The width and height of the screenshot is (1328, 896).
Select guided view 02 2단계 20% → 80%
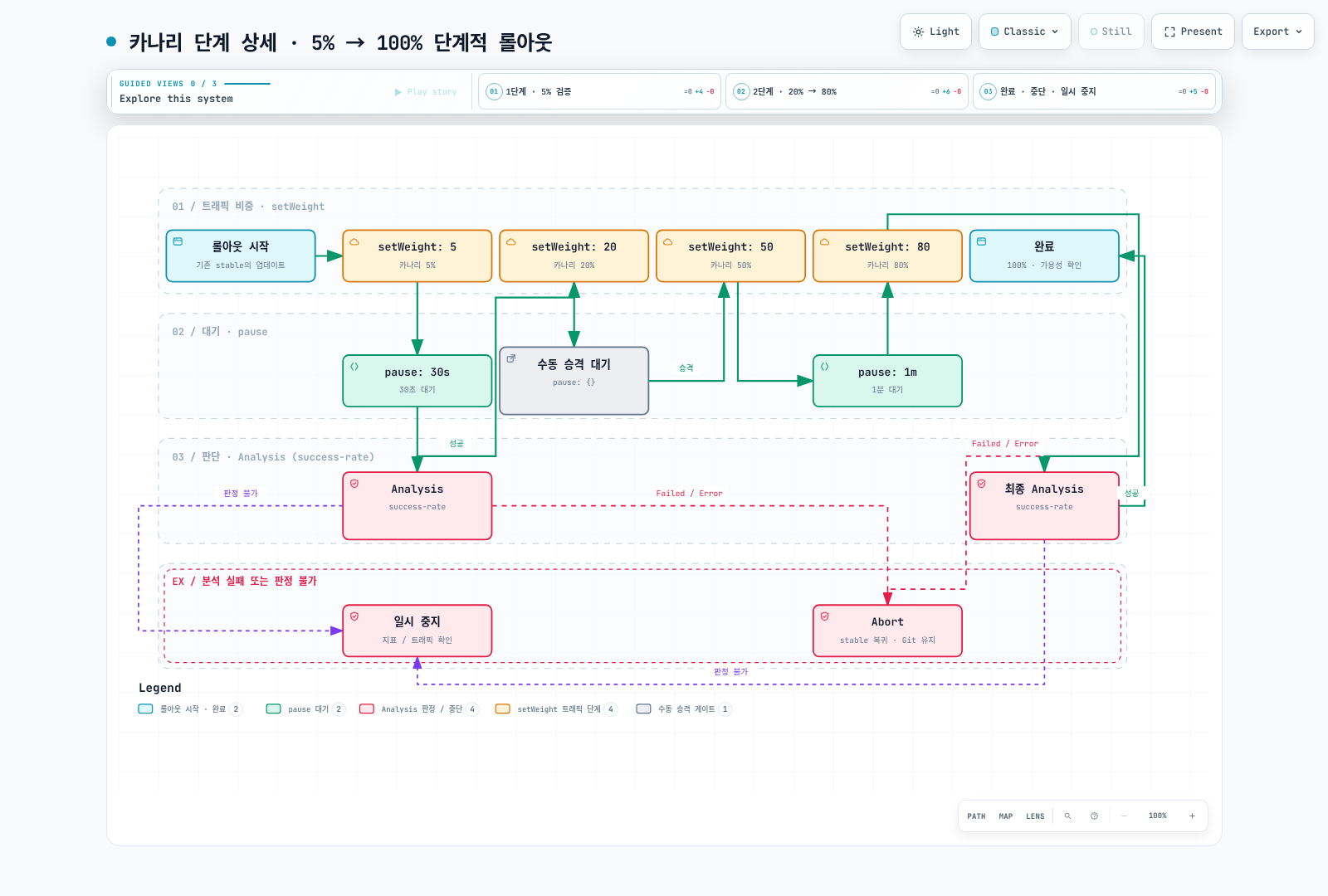point(847,91)
